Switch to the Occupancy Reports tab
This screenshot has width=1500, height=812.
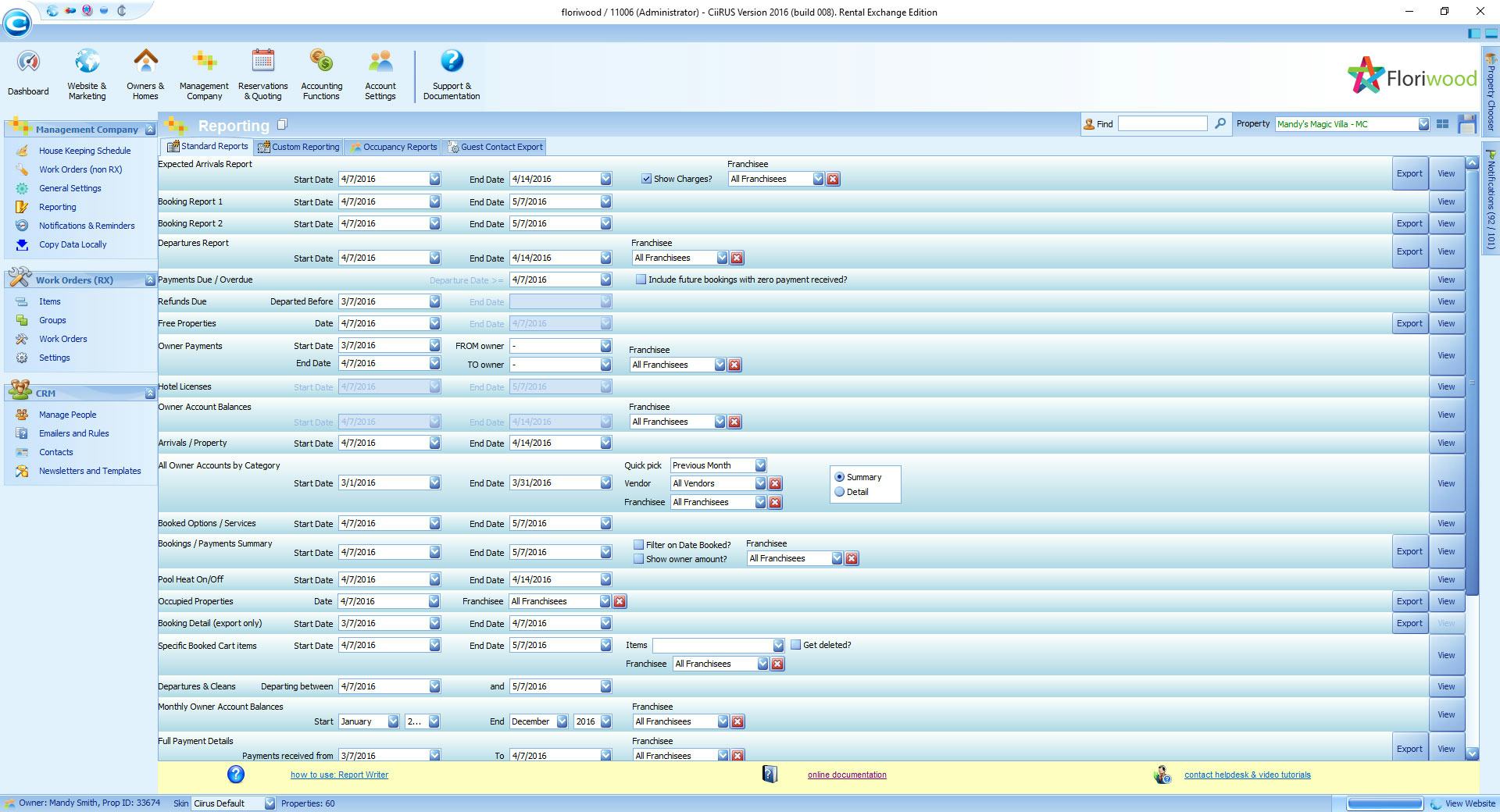393,147
